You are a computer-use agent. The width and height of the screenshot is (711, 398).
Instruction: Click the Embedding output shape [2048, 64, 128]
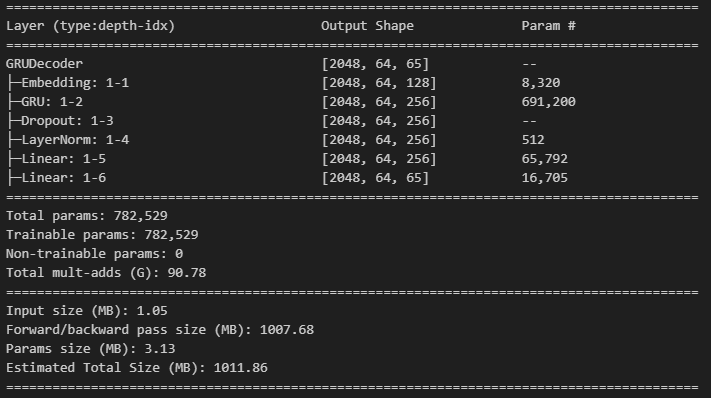click(379, 83)
